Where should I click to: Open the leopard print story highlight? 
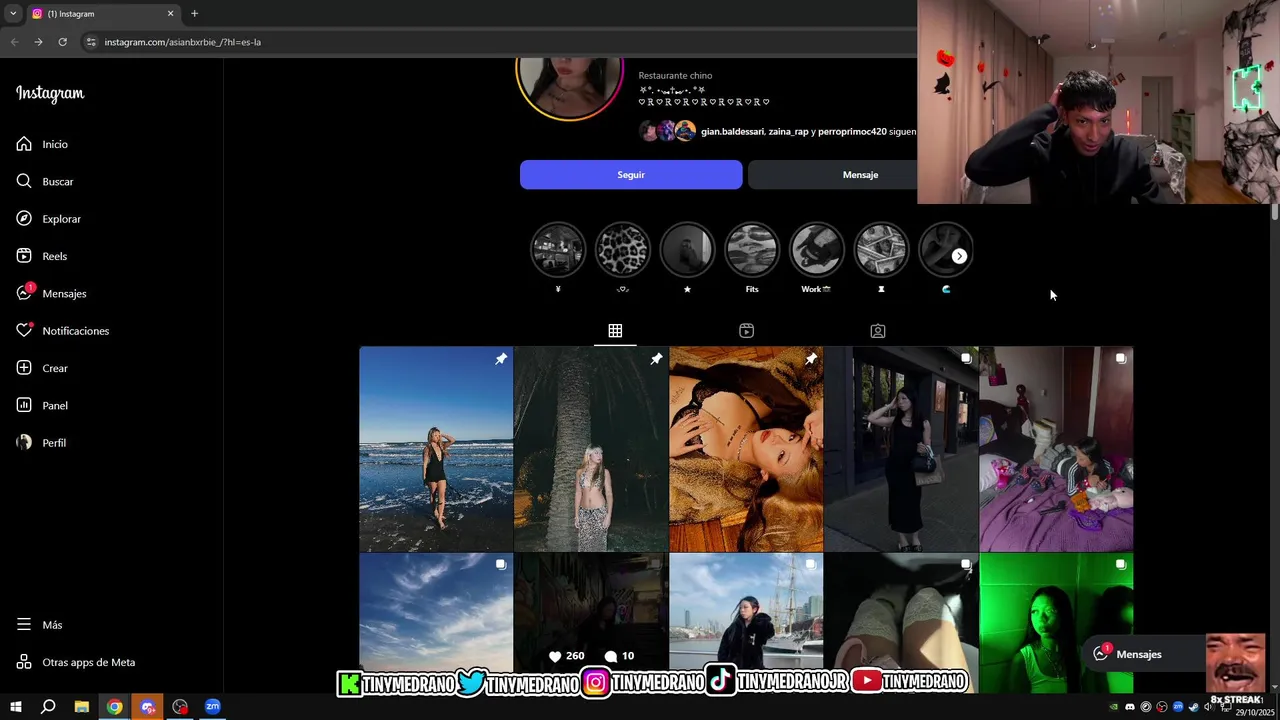(622, 250)
